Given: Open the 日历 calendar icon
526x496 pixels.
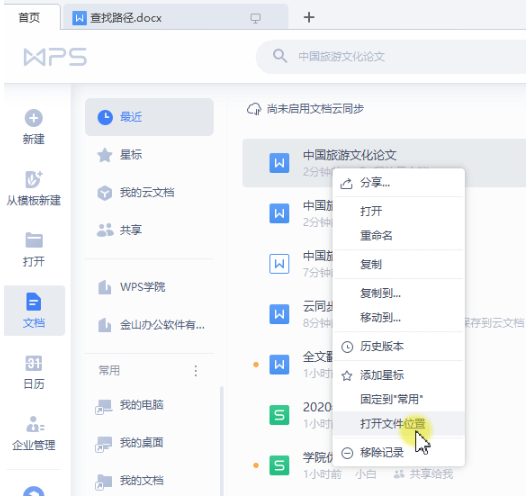Looking at the screenshot, I should [x=34, y=363].
